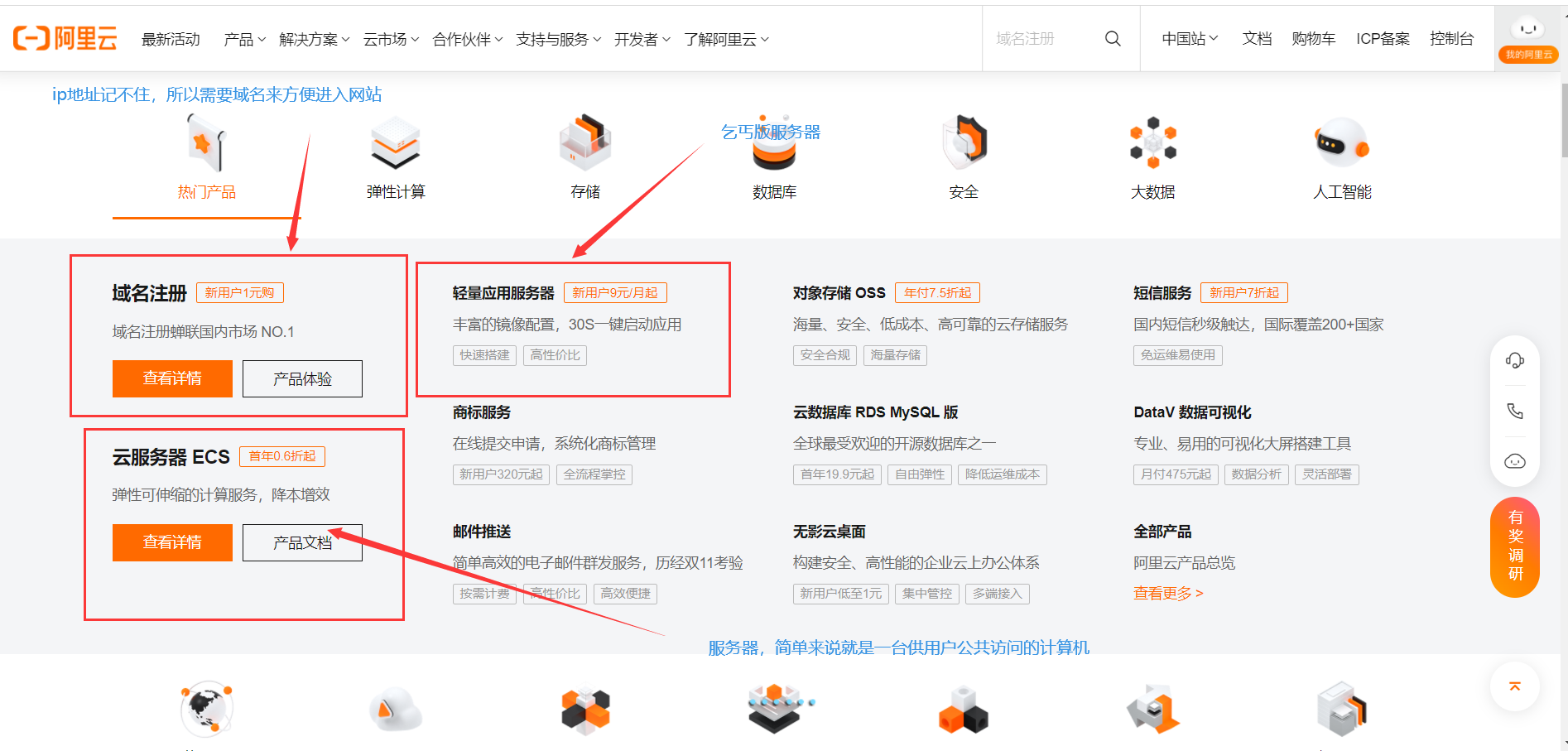Click 查看详情 under 域名注册
Image resolution: width=1568 pixels, height=751 pixels.
[172, 378]
